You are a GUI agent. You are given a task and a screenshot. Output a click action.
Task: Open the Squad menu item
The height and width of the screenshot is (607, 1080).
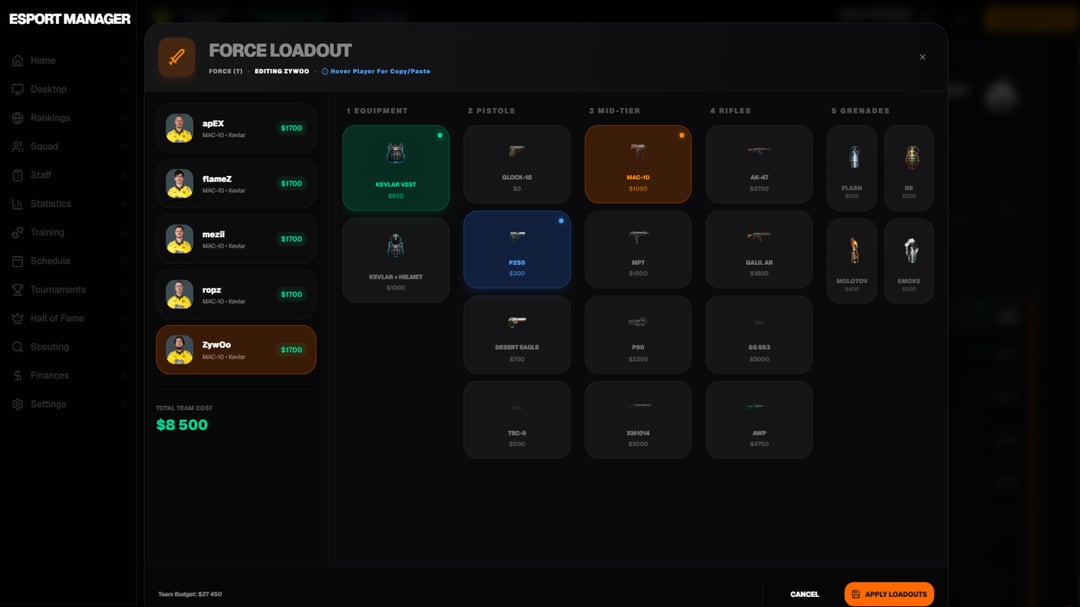pos(44,147)
